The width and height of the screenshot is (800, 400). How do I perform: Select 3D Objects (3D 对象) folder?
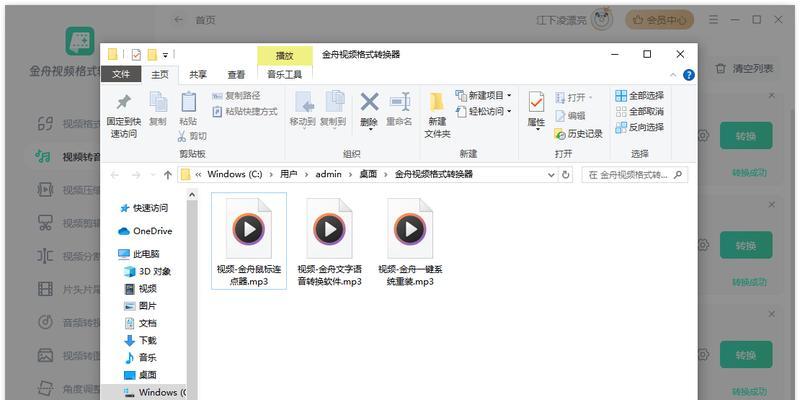[x=147, y=271]
